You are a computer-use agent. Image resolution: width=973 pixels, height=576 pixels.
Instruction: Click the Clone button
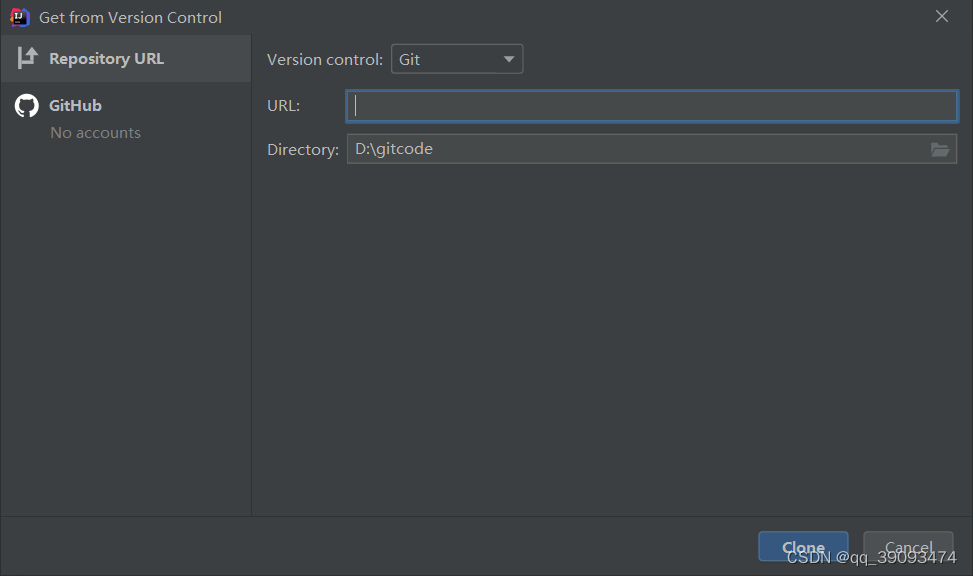pyautogui.click(x=803, y=547)
